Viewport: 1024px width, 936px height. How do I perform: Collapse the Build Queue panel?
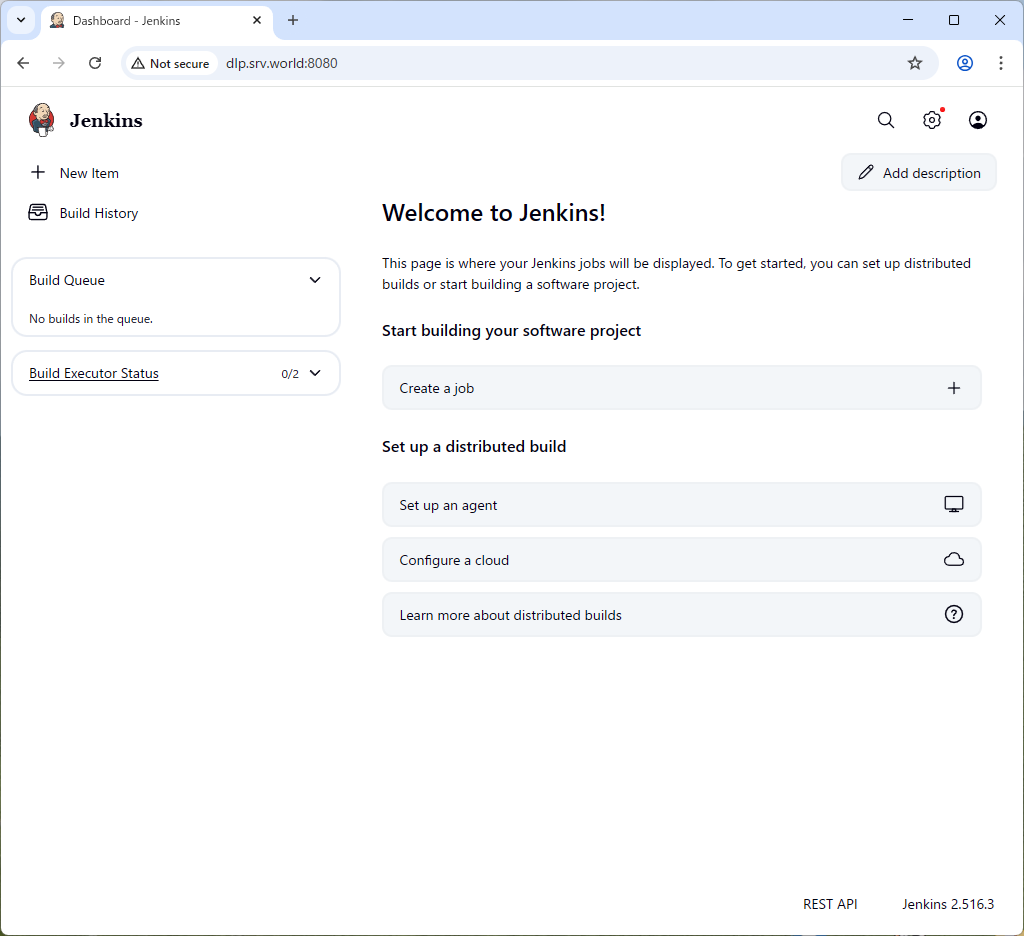(315, 280)
